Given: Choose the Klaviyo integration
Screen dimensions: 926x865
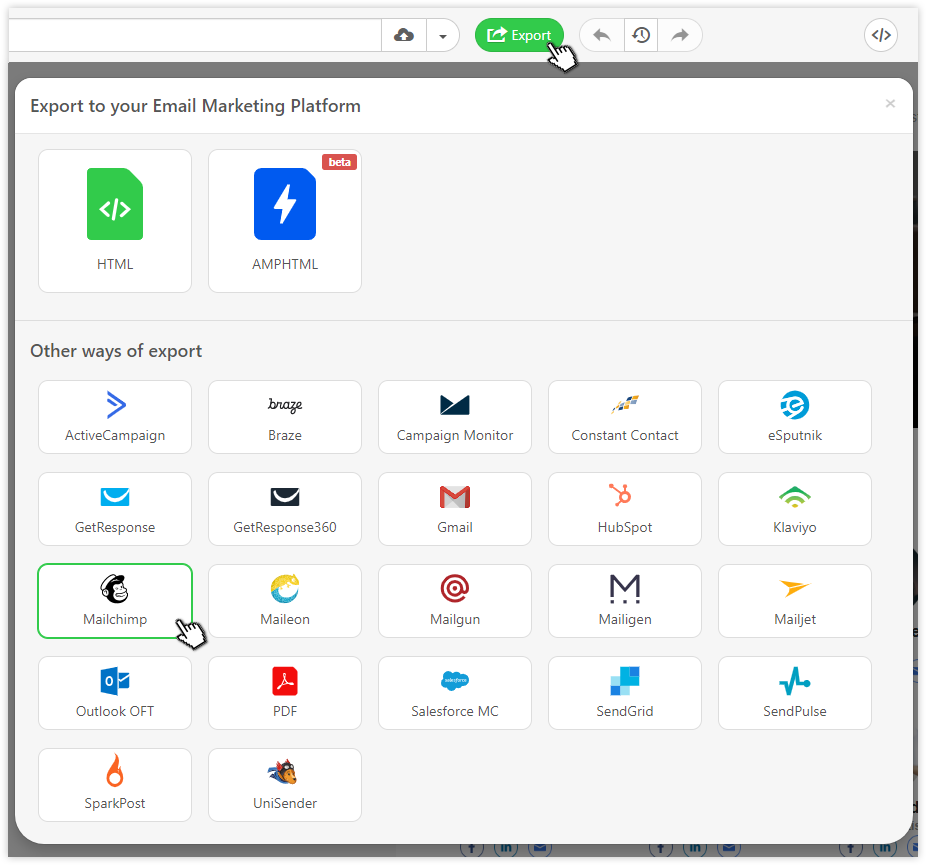Looking at the screenshot, I should point(795,509).
